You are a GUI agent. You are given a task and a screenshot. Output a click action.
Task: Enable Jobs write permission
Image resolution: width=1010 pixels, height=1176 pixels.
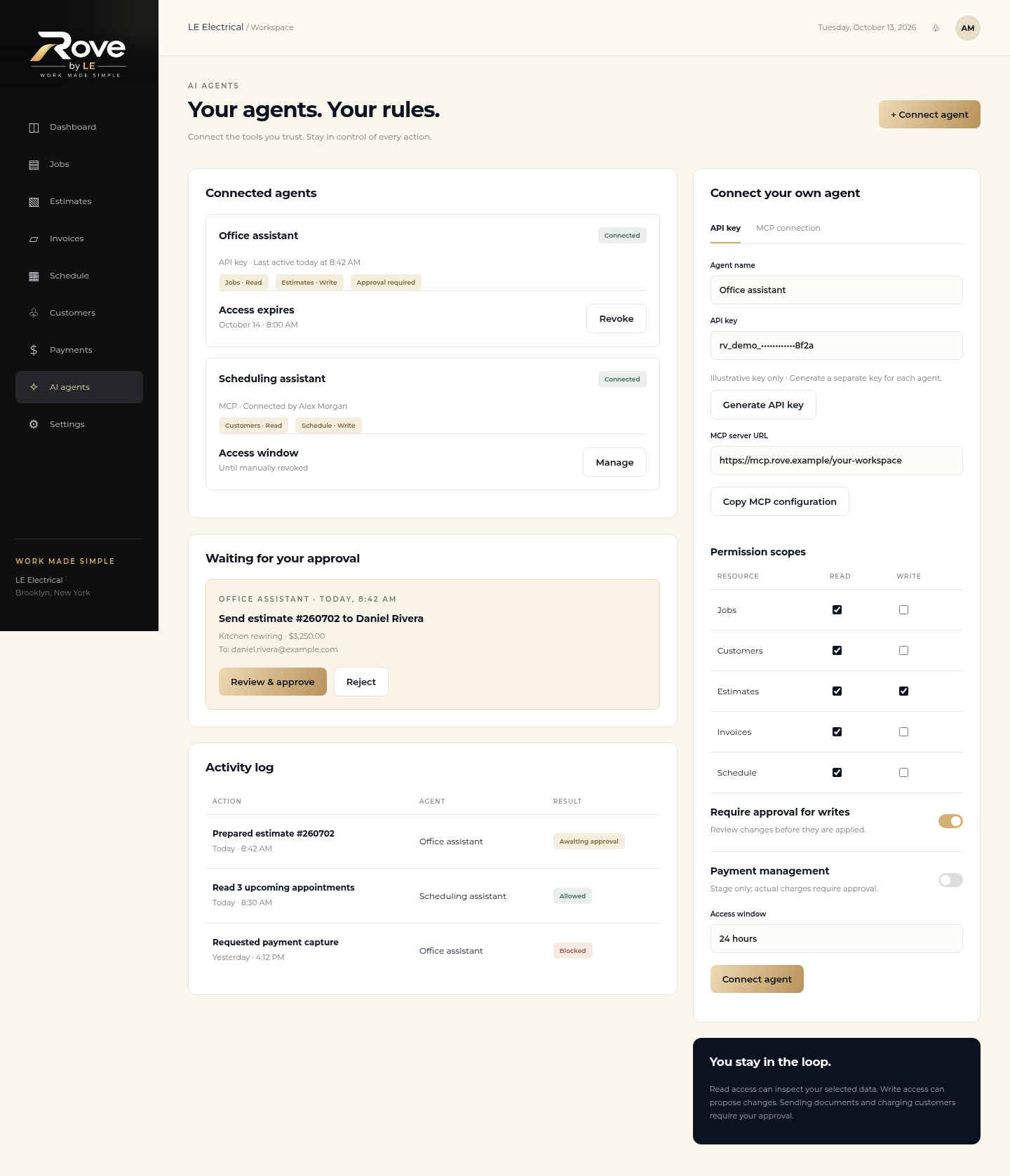[903, 610]
